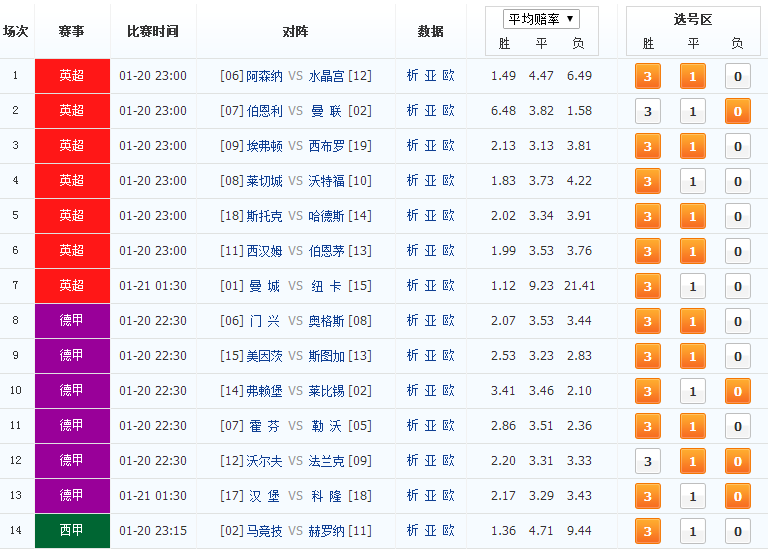Open 欧 European odds for 埃弗顿 match
The width and height of the screenshot is (768, 553).
pos(448,145)
